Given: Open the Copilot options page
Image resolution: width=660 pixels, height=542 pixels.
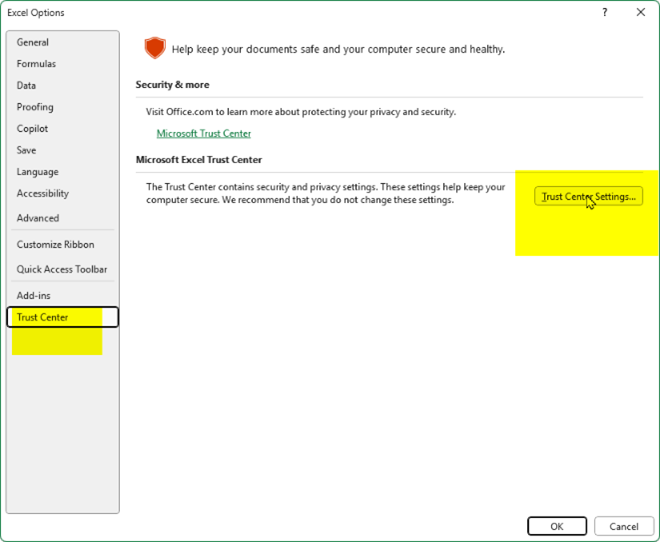Looking at the screenshot, I should 32,129.
